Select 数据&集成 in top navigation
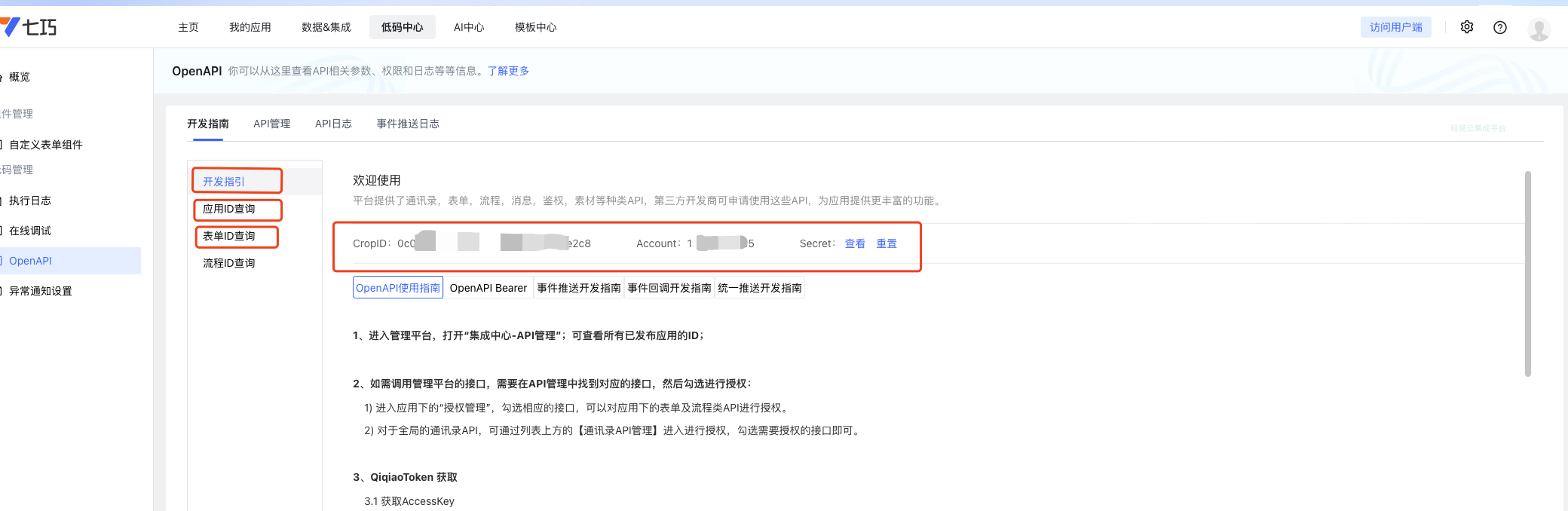The height and width of the screenshot is (511, 1568). tap(326, 27)
